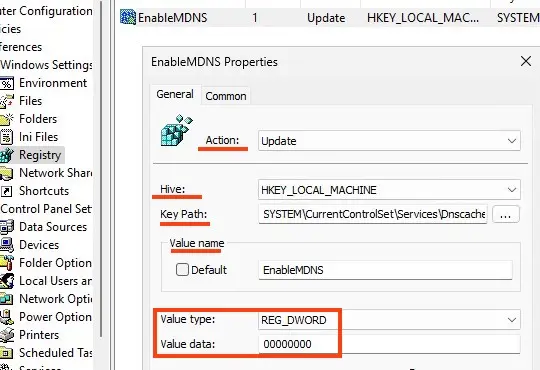Click the Folder Options icon
The image size is (540, 370).
tap(7, 263)
